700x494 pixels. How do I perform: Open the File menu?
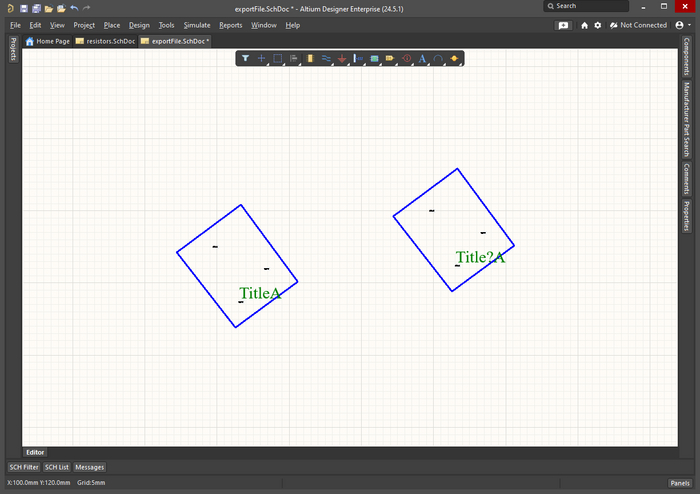(x=15, y=25)
